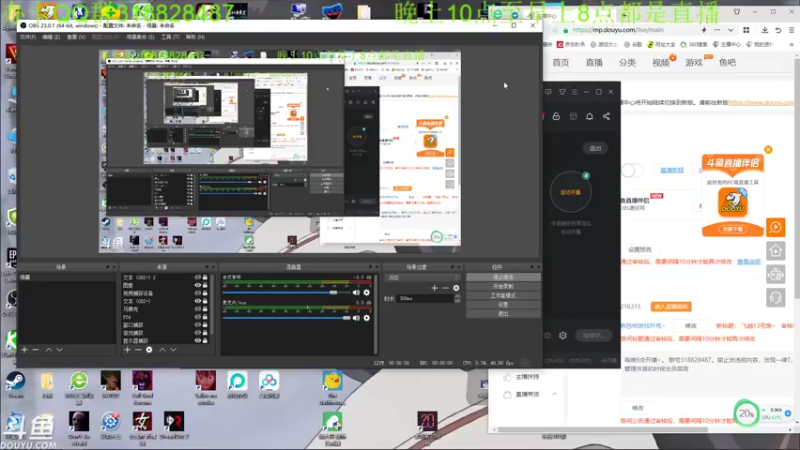Open source properties gear in Sources panel
This screenshot has width=800, height=450.
point(149,349)
